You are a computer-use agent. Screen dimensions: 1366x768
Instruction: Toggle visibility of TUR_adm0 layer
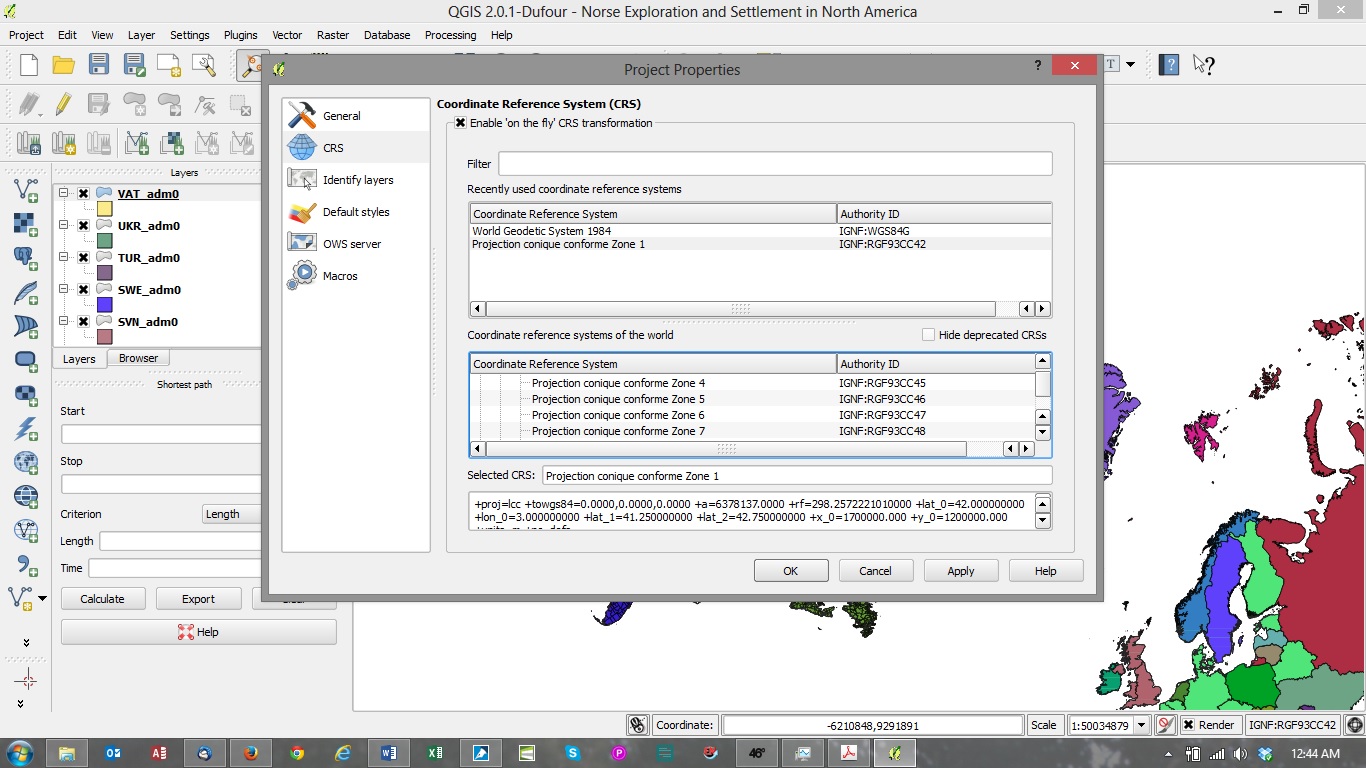click(x=83, y=258)
